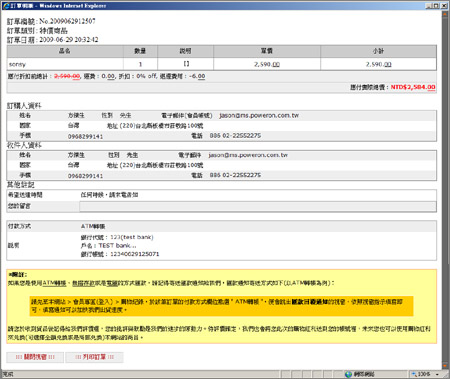450x379 pixels.
Task: Click the product name column header
Action: point(65,51)
